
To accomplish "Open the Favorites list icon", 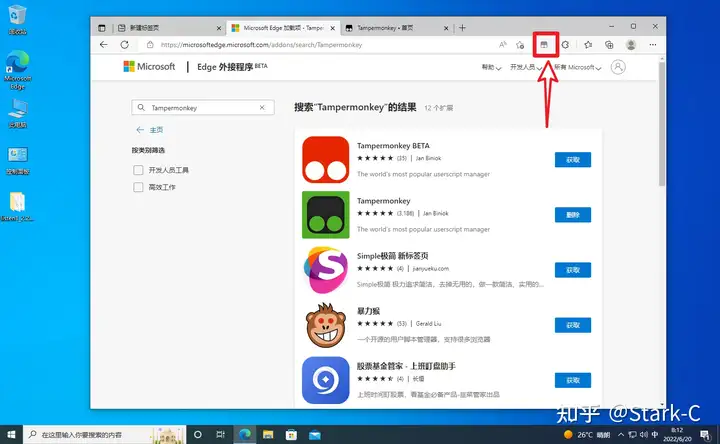I will coord(588,45).
